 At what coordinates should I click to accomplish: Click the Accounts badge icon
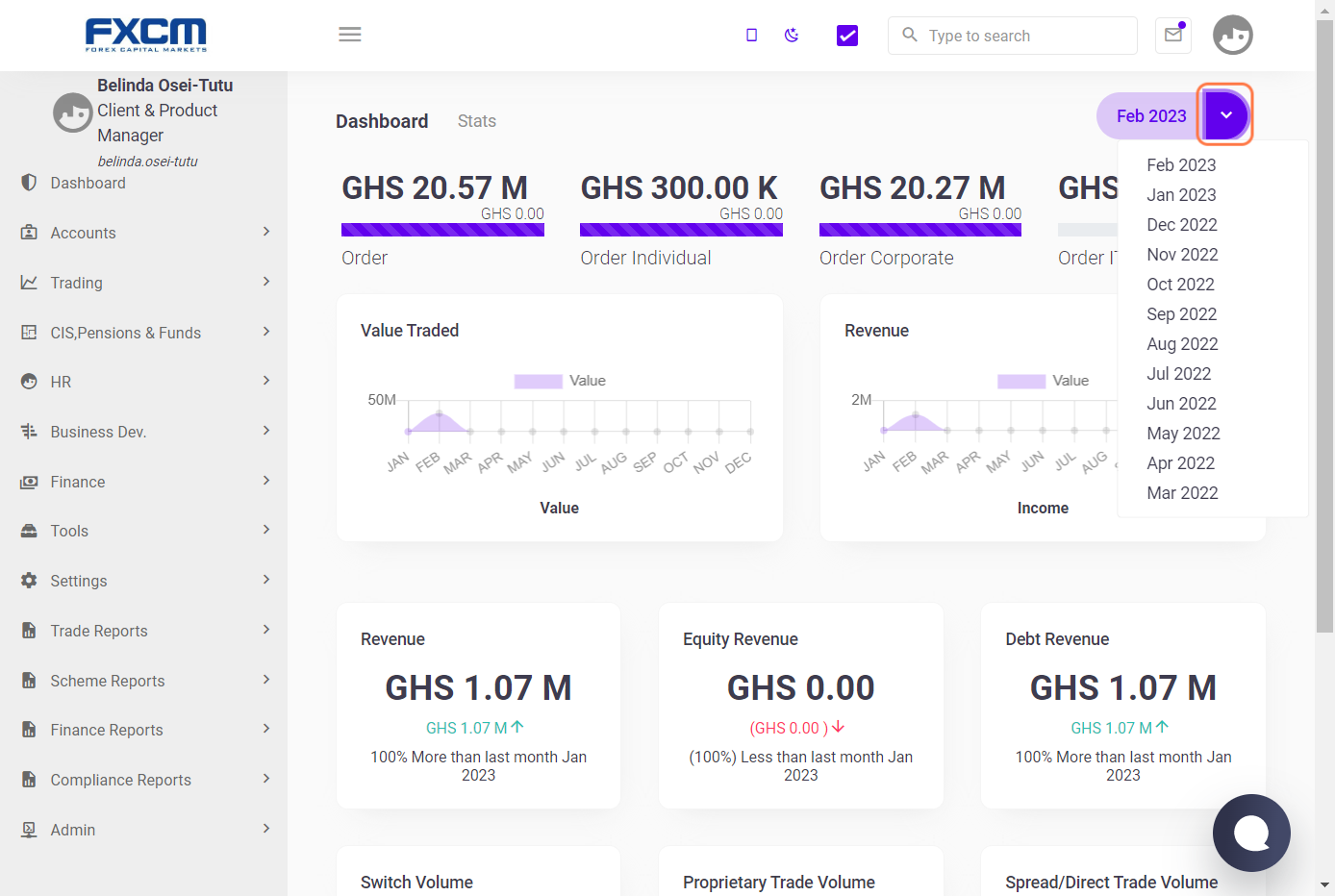coord(29,233)
